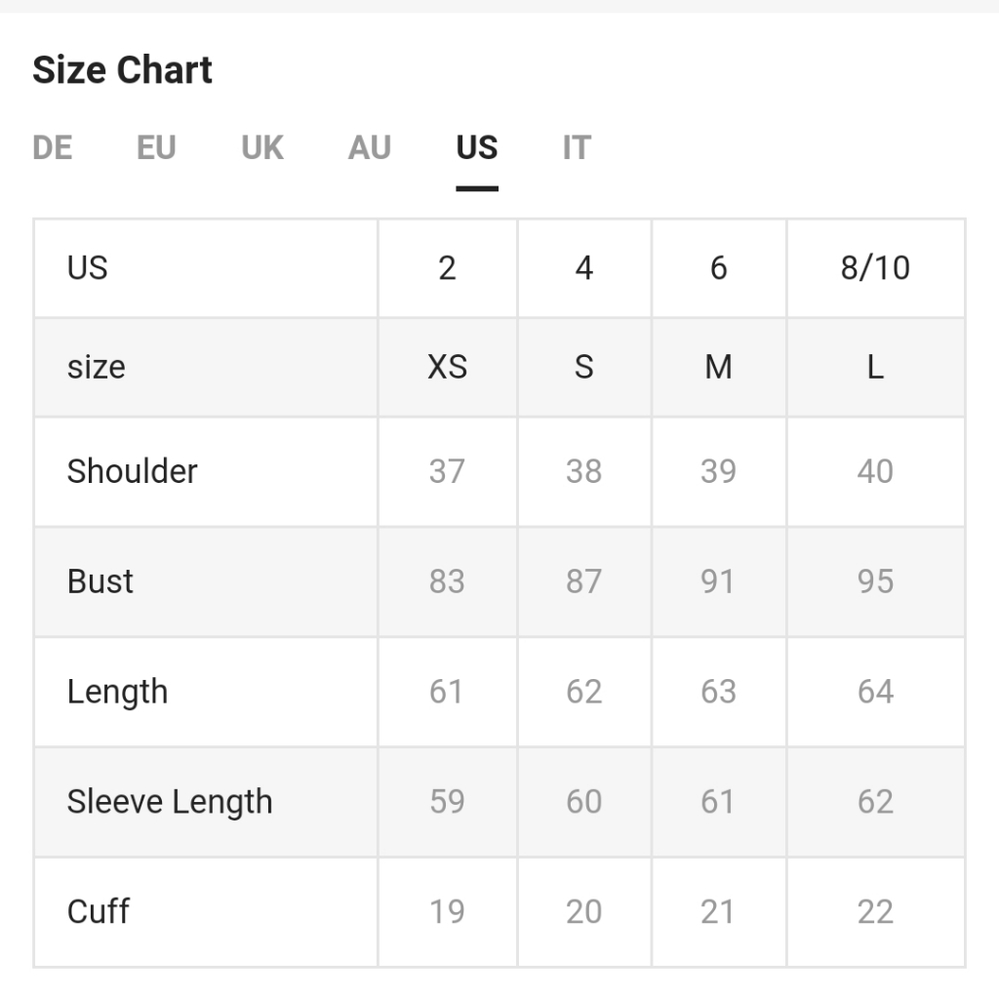The height and width of the screenshot is (1000, 999).
Task: Switch to the IT size tab
Action: click(577, 148)
